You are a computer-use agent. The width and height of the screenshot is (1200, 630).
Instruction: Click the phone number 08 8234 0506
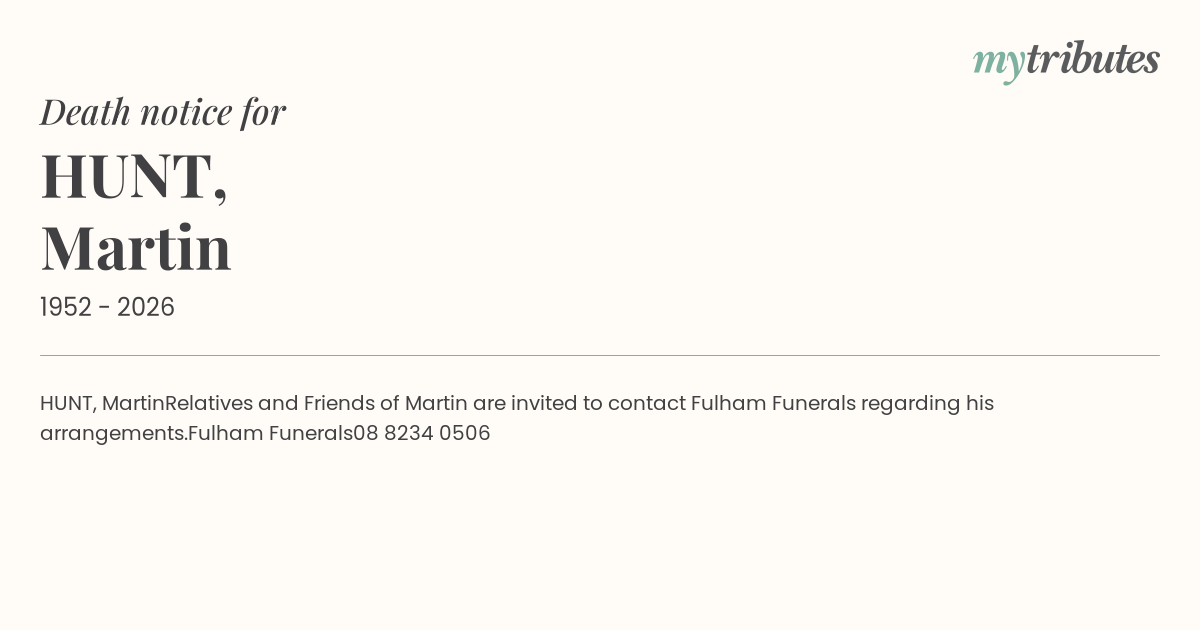tap(422, 434)
